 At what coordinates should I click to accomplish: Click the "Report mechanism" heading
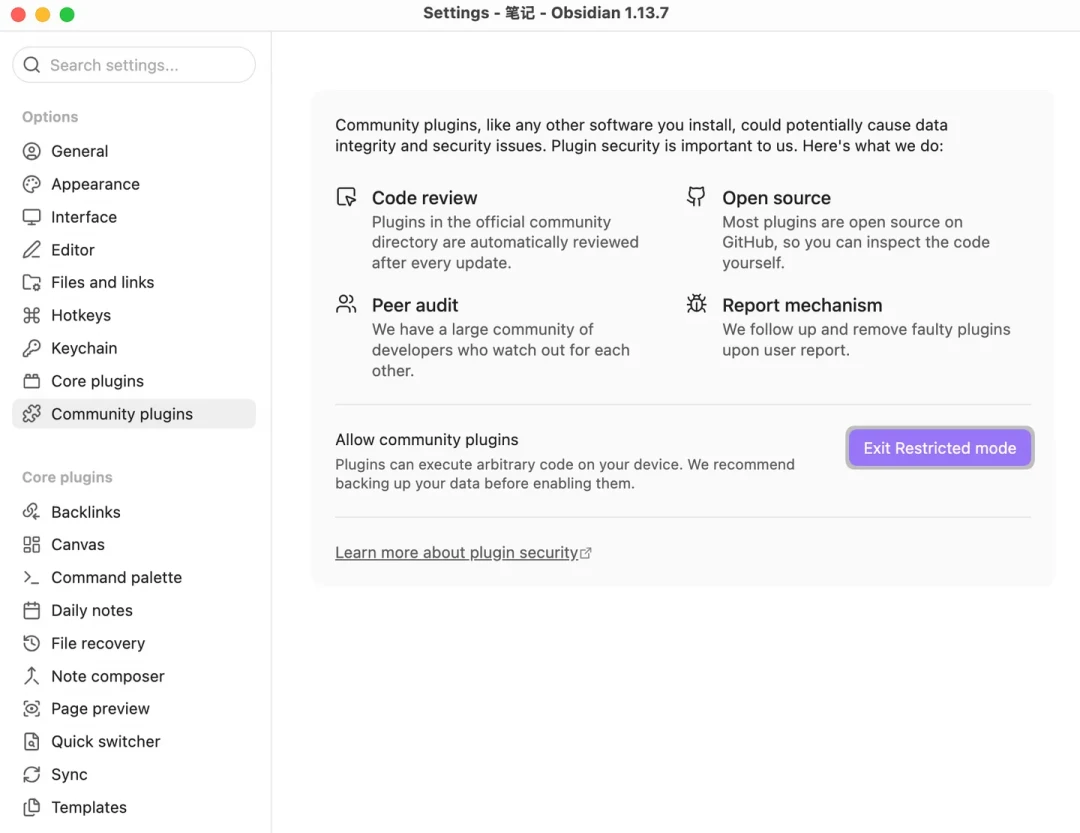point(802,305)
